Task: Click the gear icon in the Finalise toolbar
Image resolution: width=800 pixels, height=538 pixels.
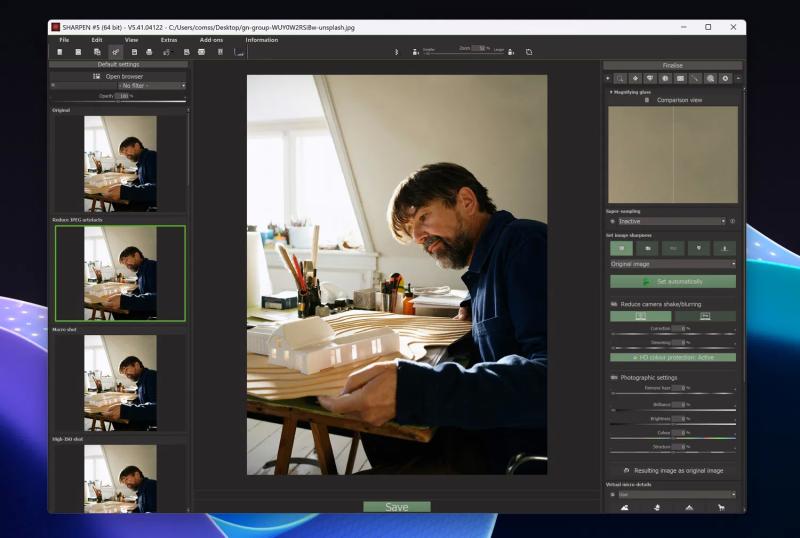Action: coord(725,78)
